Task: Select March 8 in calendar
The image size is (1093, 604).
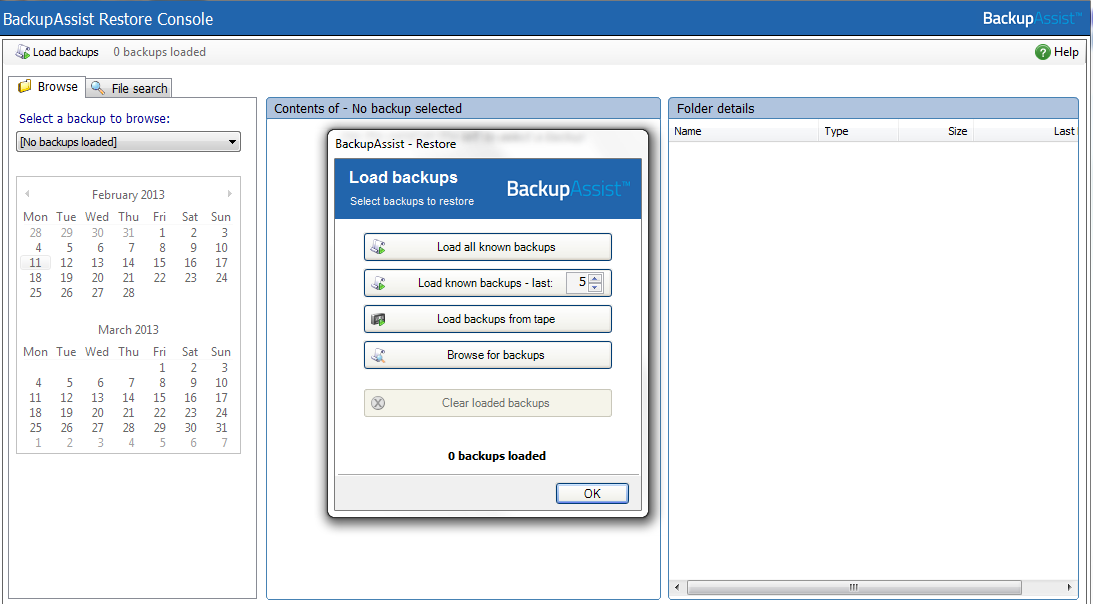Action: coord(162,382)
